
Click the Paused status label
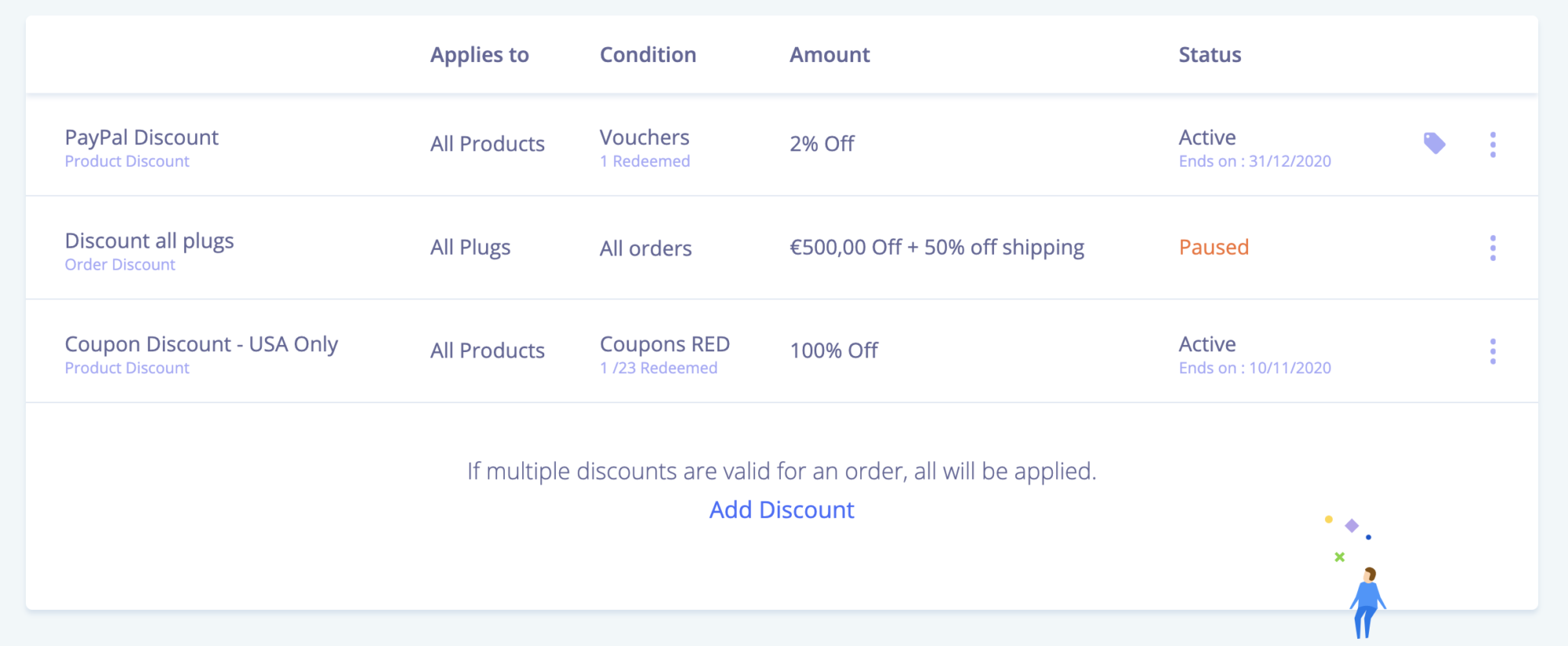click(x=1214, y=248)
